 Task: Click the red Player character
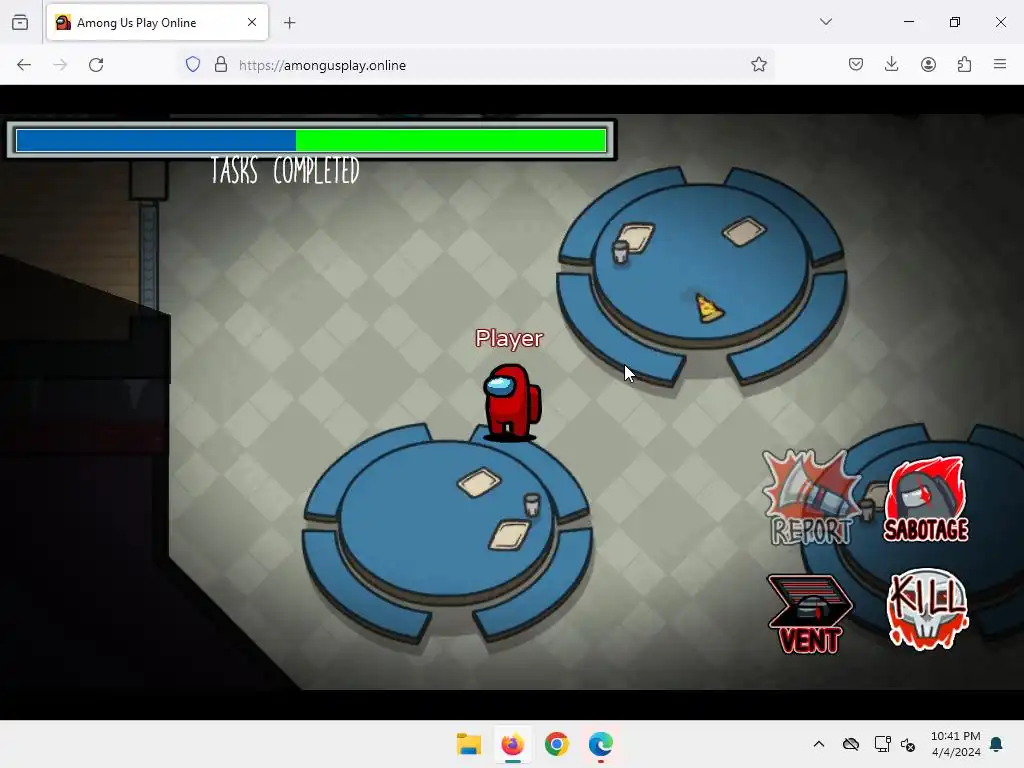coord(511,402)
